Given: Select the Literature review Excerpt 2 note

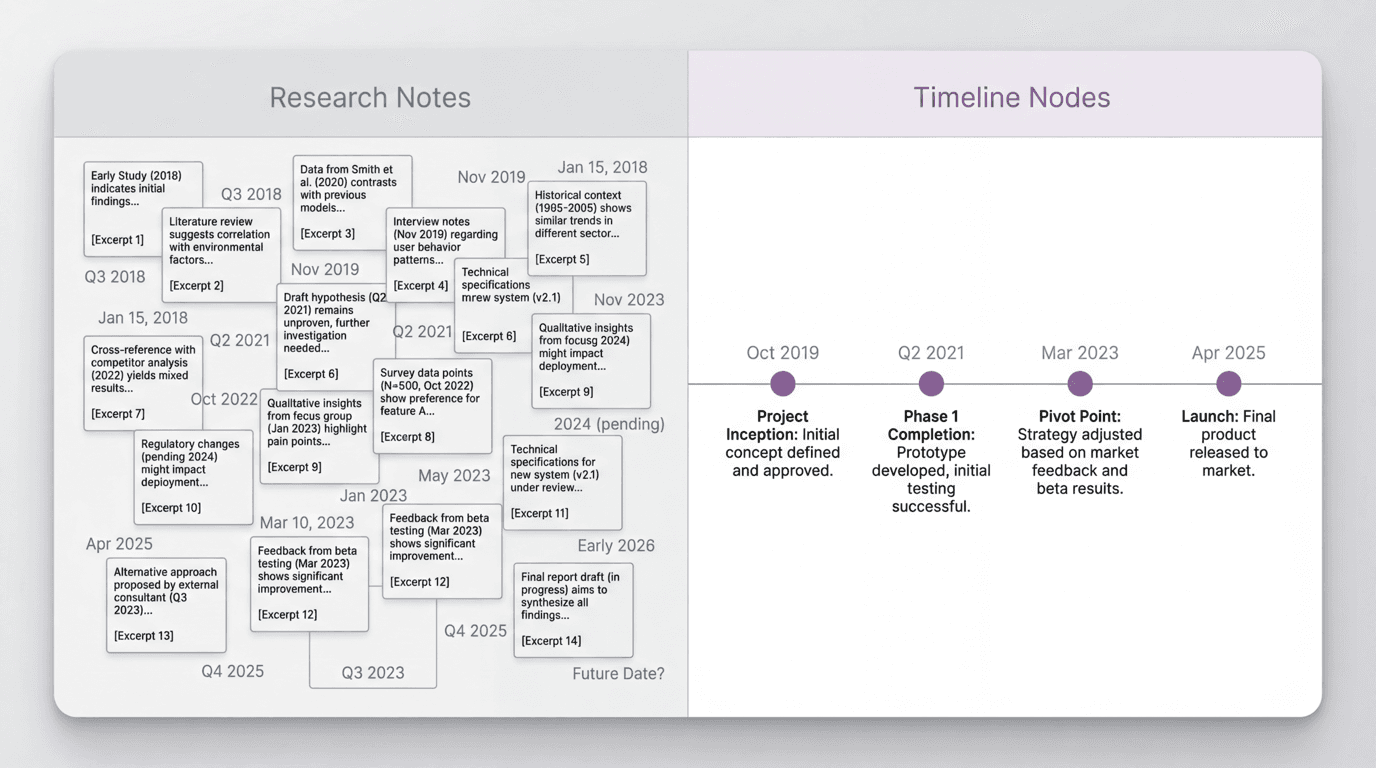Looking at the screenshot, I should click(220, 254).
